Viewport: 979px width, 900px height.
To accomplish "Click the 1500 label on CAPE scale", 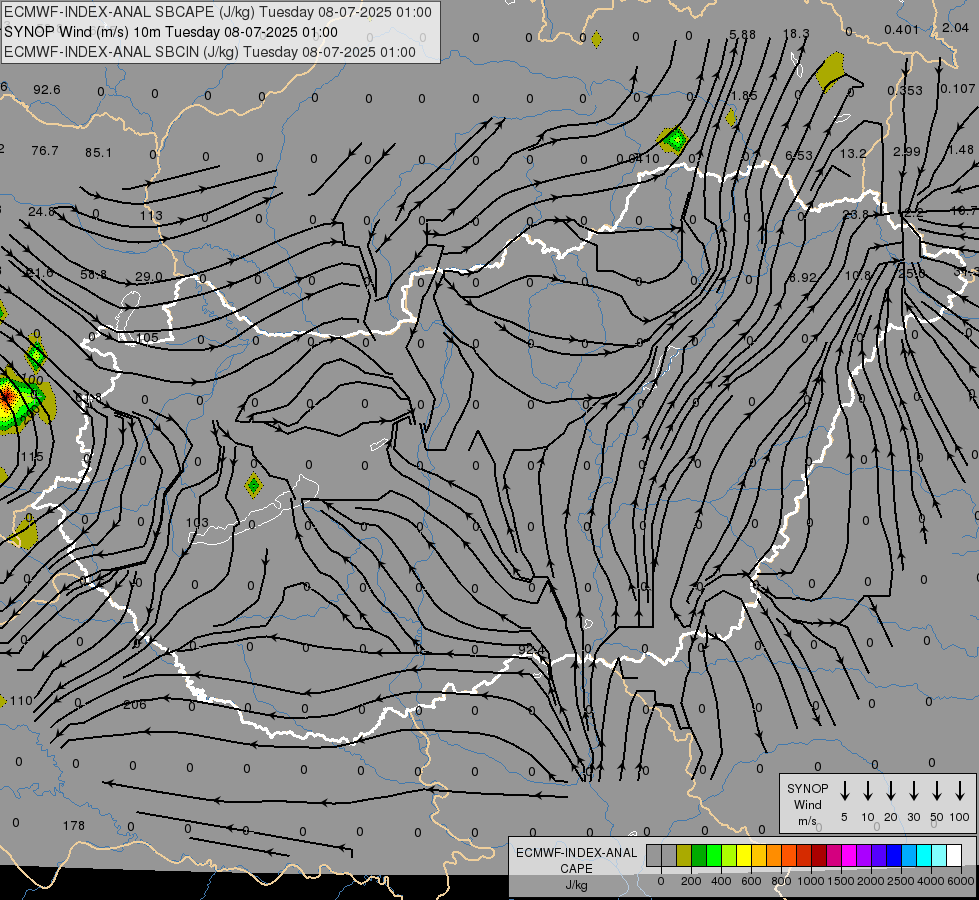I will point(840,881).
